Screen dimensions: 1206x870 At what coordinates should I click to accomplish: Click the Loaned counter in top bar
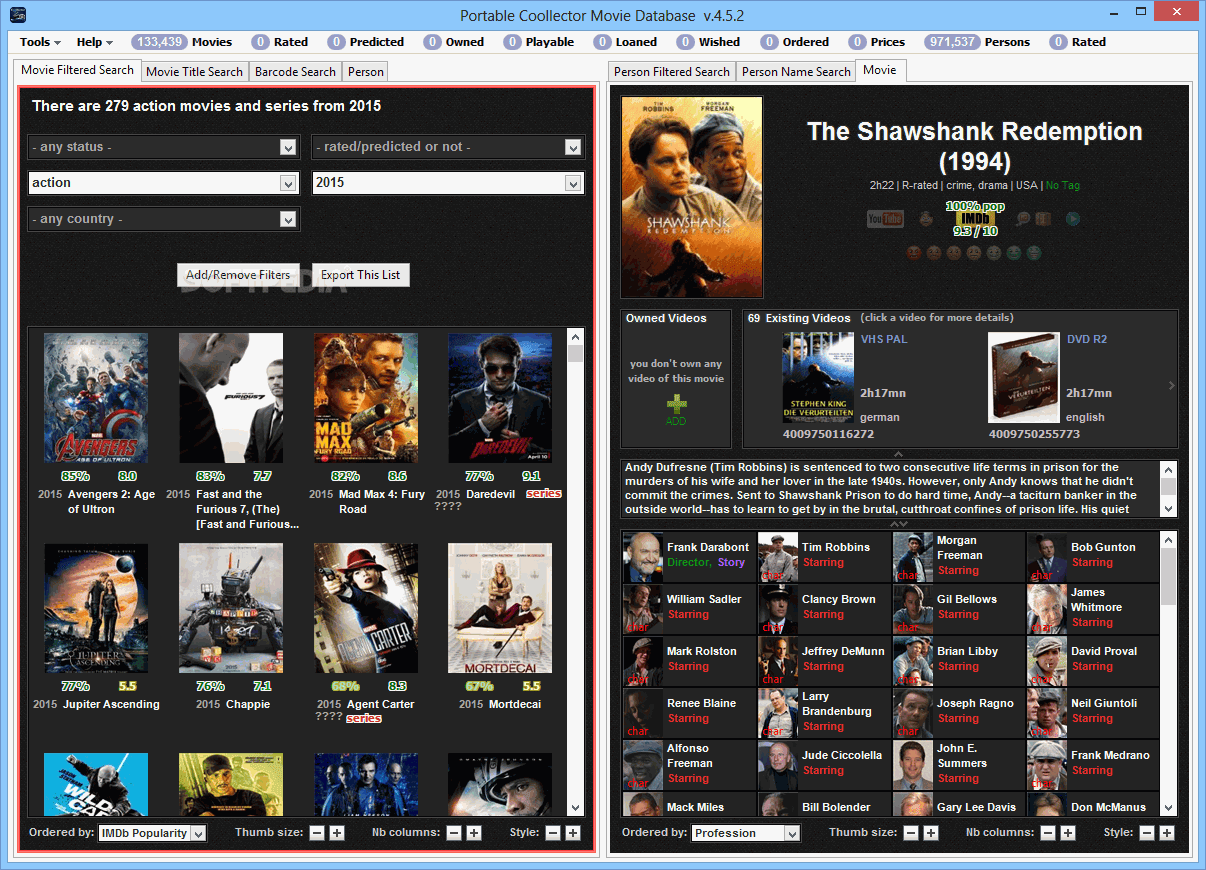[x=624, y=42]
